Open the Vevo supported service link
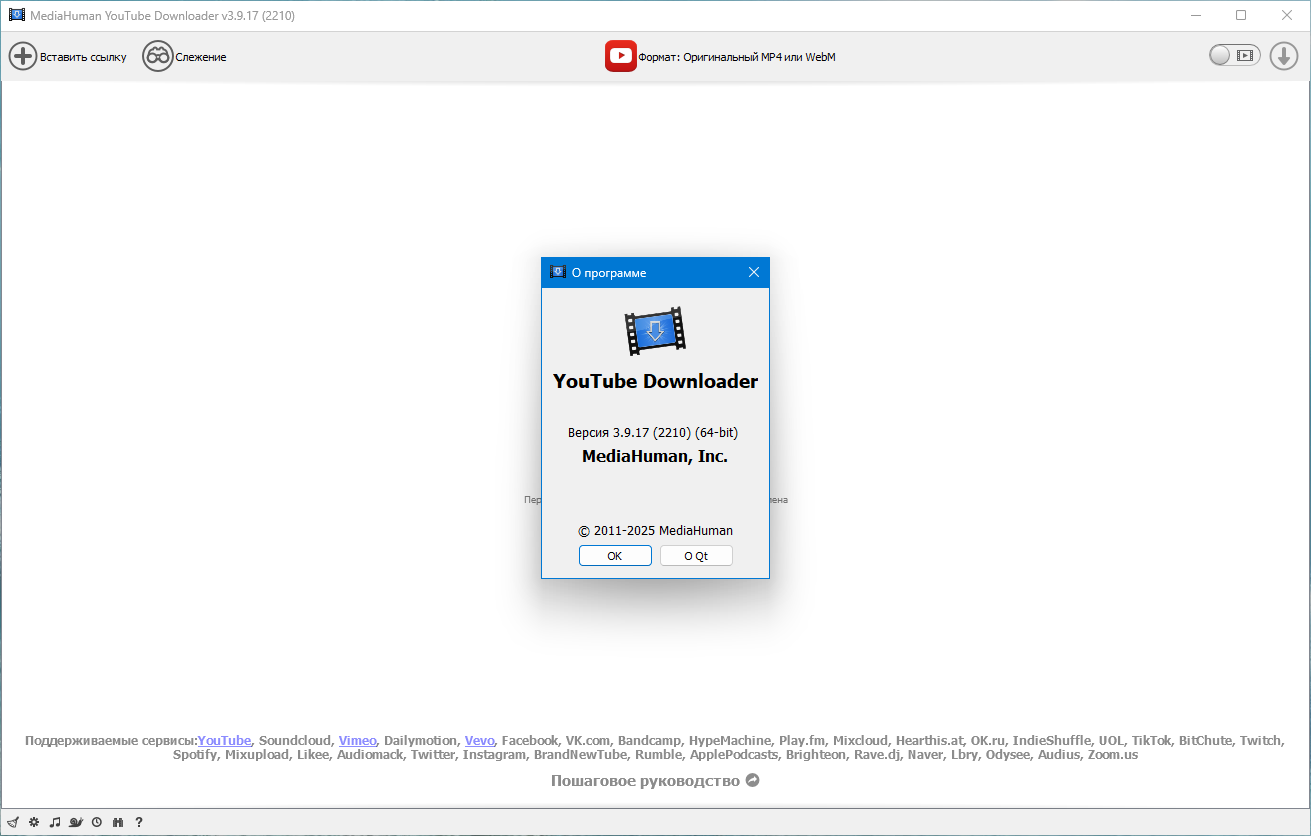1311x836 pixels. 480,740
